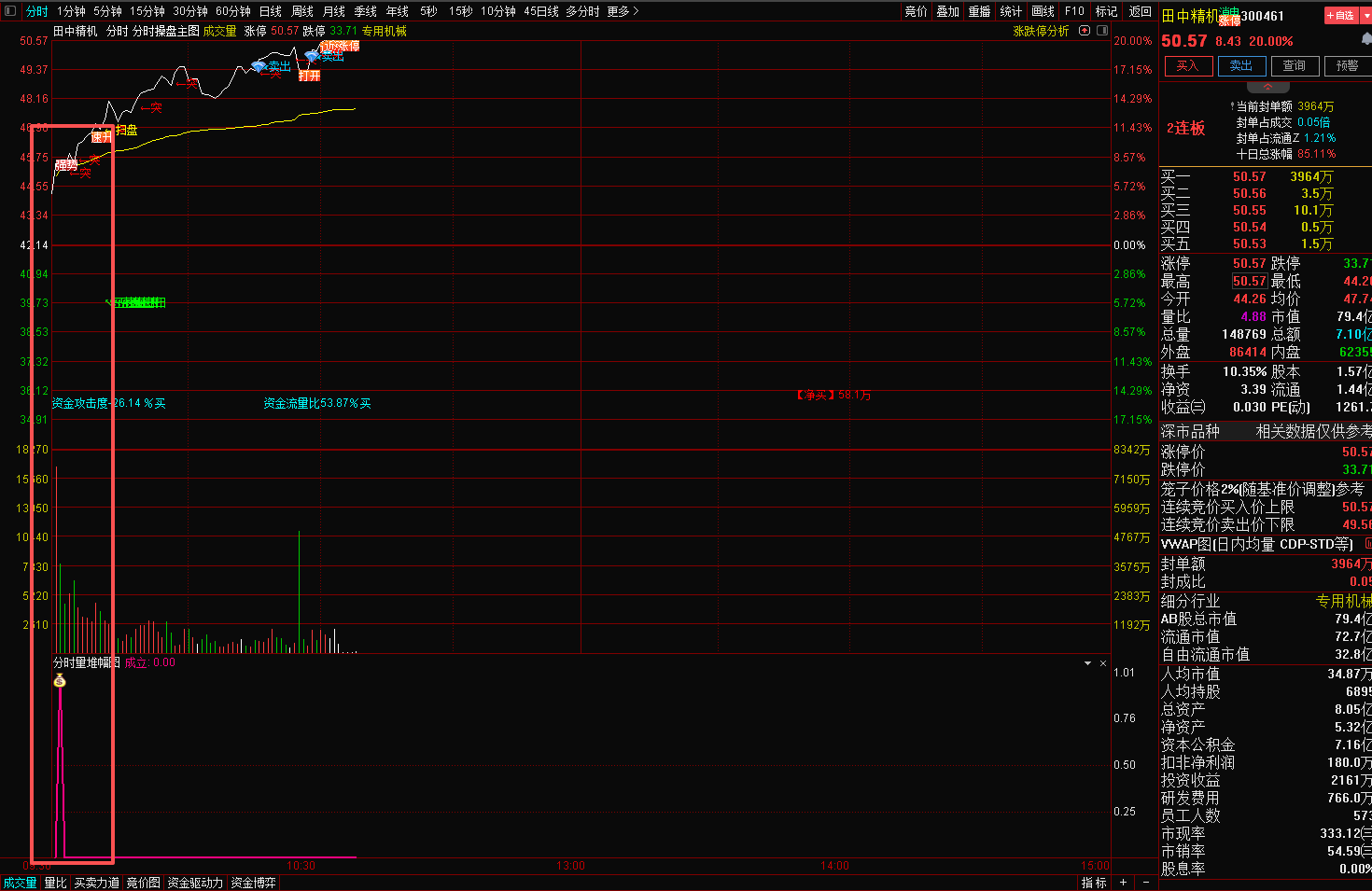Click the 标记 mark toolbar button

tap(1106, 11)
